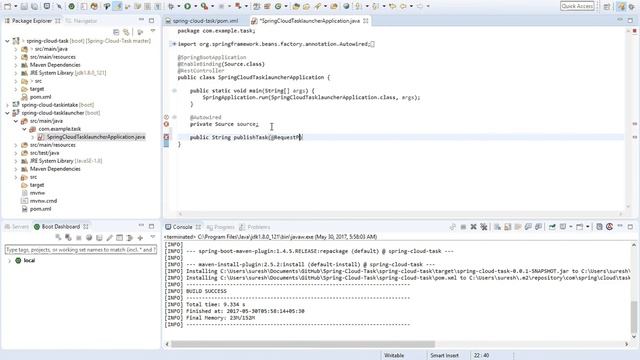Open the Run button dropdown arrow

click(195, 6)
